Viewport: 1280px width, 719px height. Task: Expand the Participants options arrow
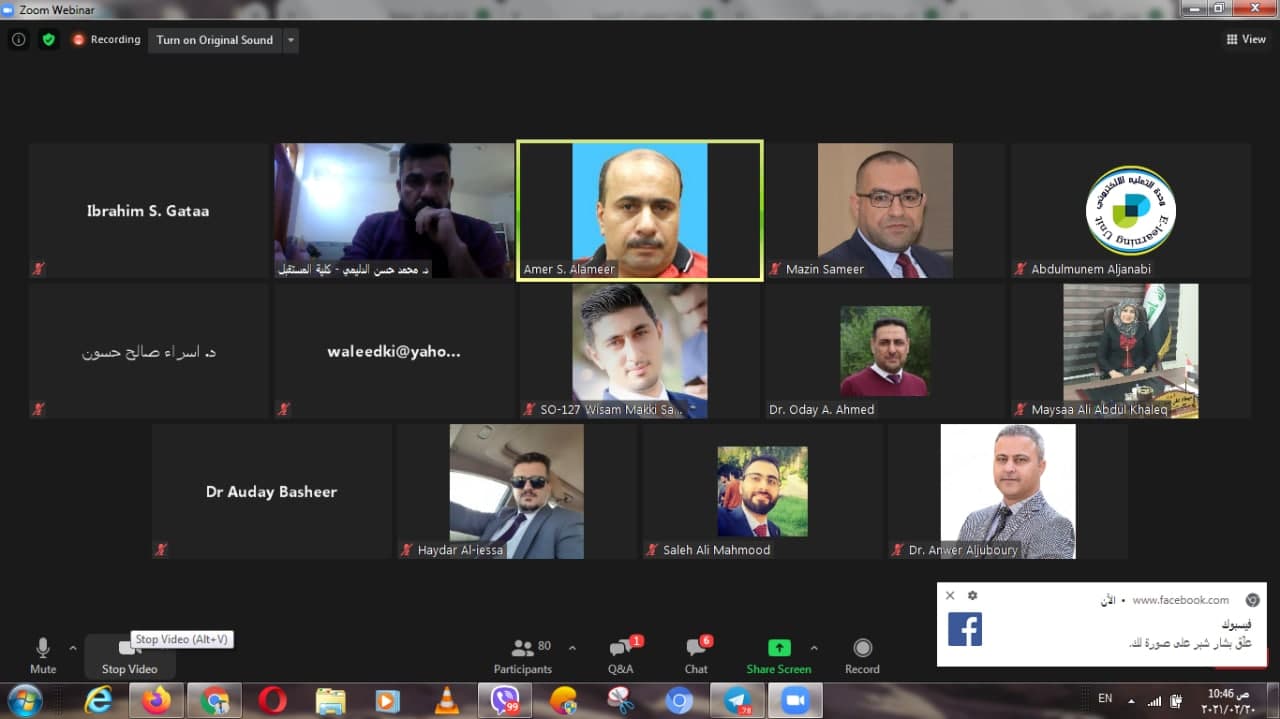click(572, 648)
